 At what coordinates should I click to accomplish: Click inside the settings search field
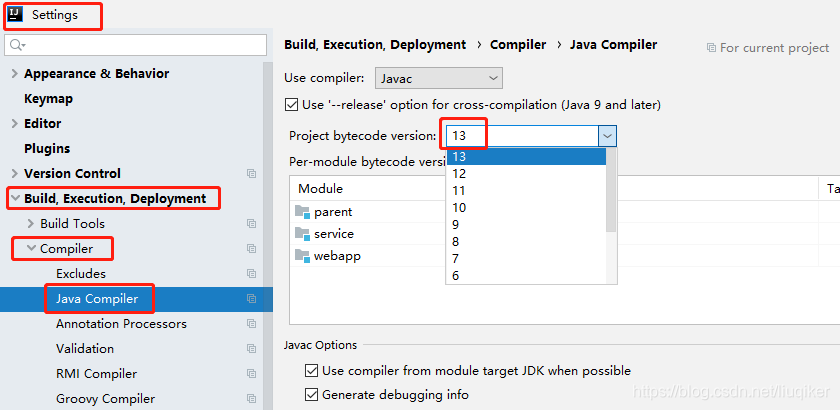[x=136, y=45]
